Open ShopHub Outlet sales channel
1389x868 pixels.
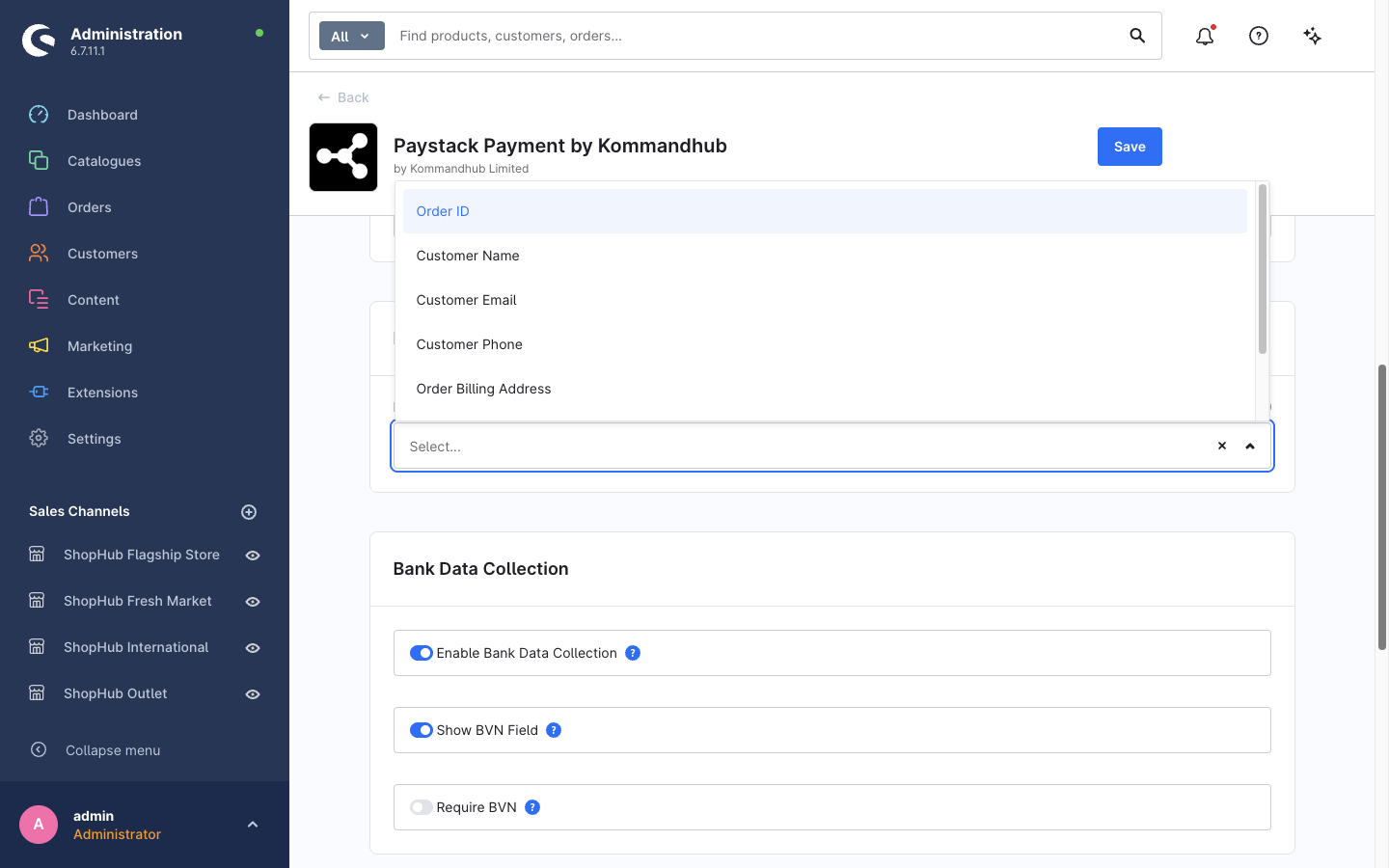[116, 693]
